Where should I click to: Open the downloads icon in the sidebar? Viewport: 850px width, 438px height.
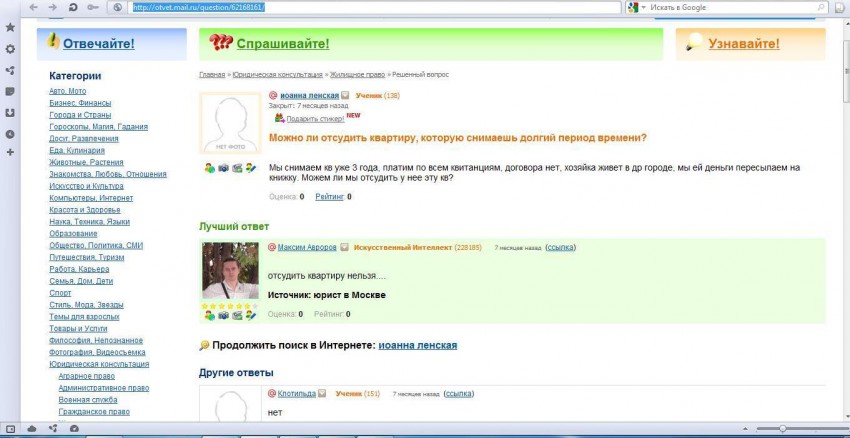[x=10, y=112]
